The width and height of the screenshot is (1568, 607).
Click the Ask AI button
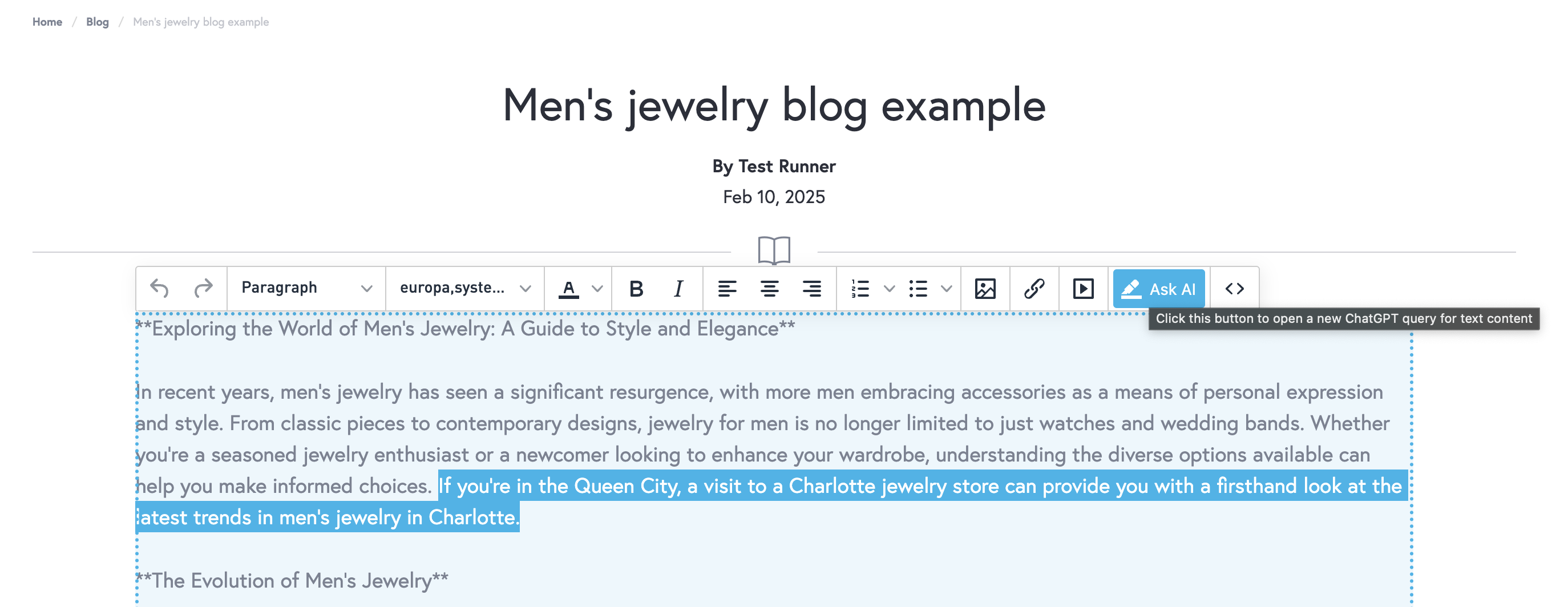(x=1158, y=289)
